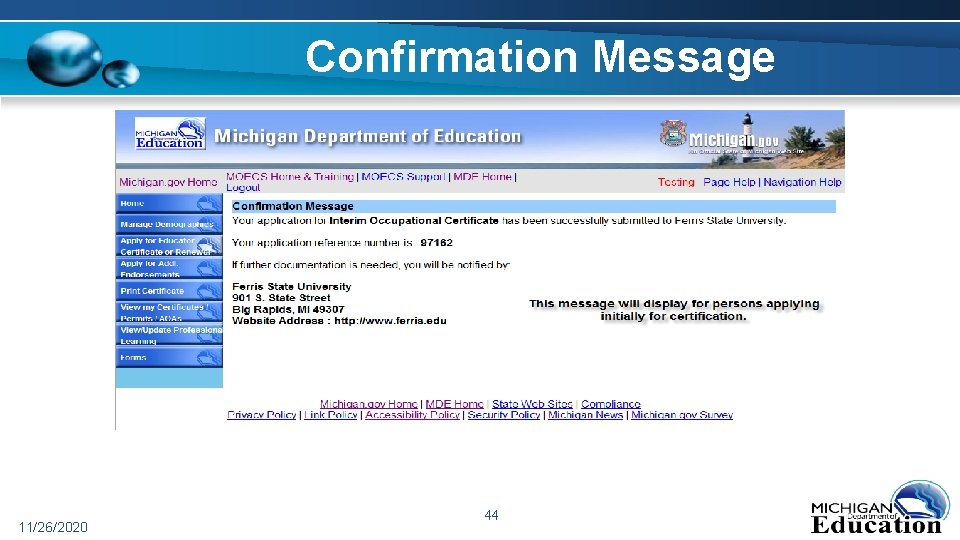Click the slide number 44
Screen dimensions: 960x540
coord(491,516)
